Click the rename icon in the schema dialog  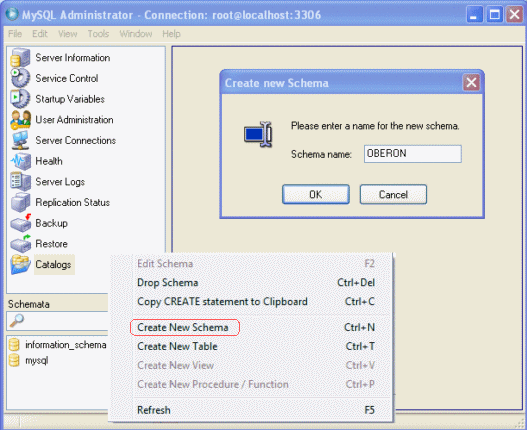[x=258, y=134]
